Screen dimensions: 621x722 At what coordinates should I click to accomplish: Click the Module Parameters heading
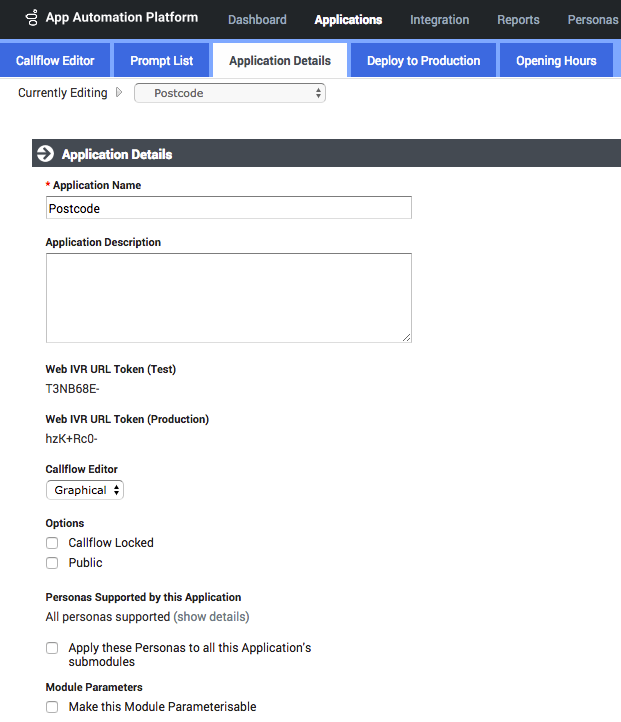(94, 687)
